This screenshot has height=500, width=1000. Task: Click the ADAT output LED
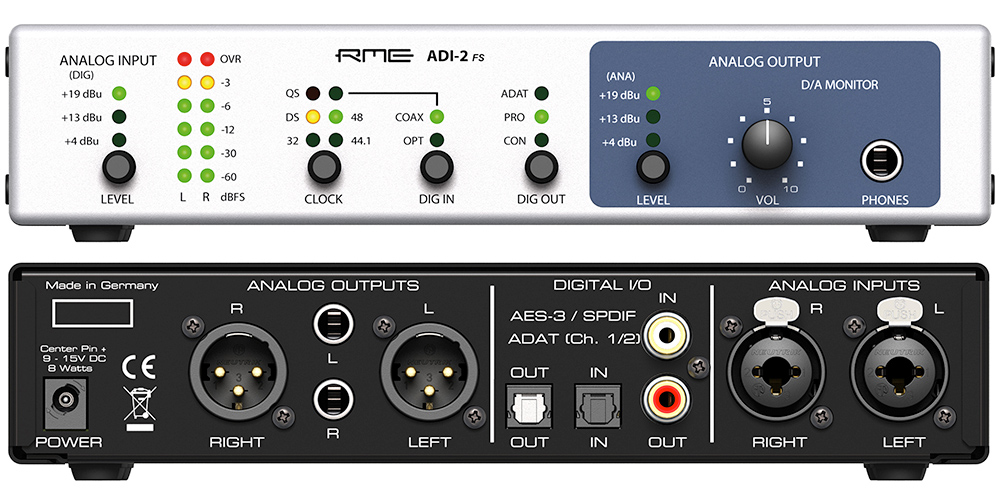541,94
